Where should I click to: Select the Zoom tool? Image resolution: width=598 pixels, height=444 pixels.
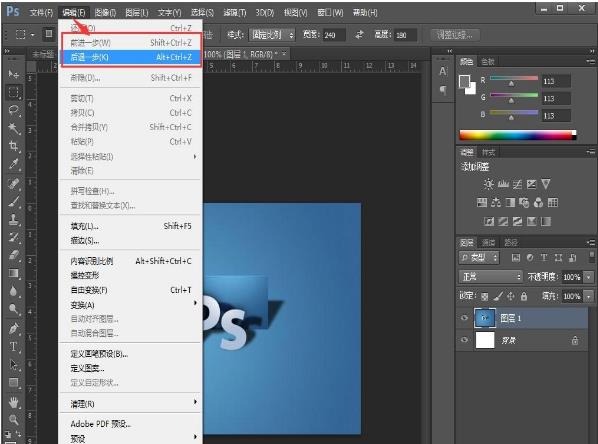point(14,420)
